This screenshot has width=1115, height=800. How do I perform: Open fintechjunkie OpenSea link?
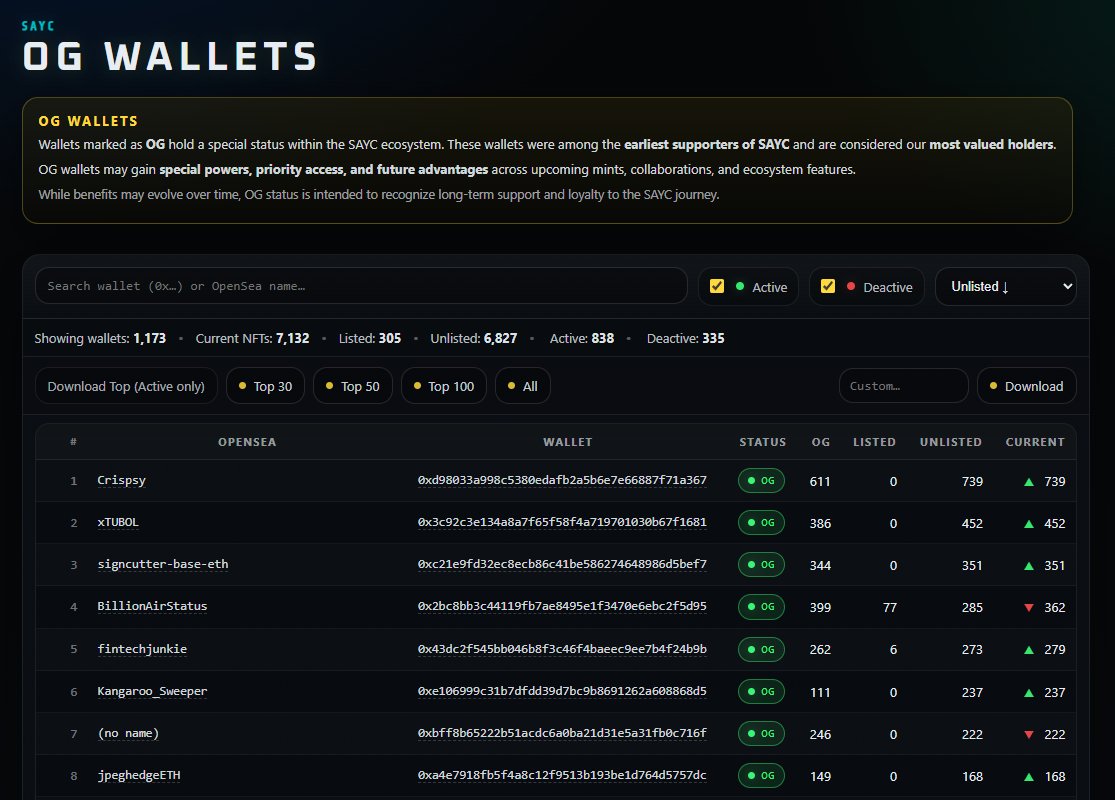point(142,649)
